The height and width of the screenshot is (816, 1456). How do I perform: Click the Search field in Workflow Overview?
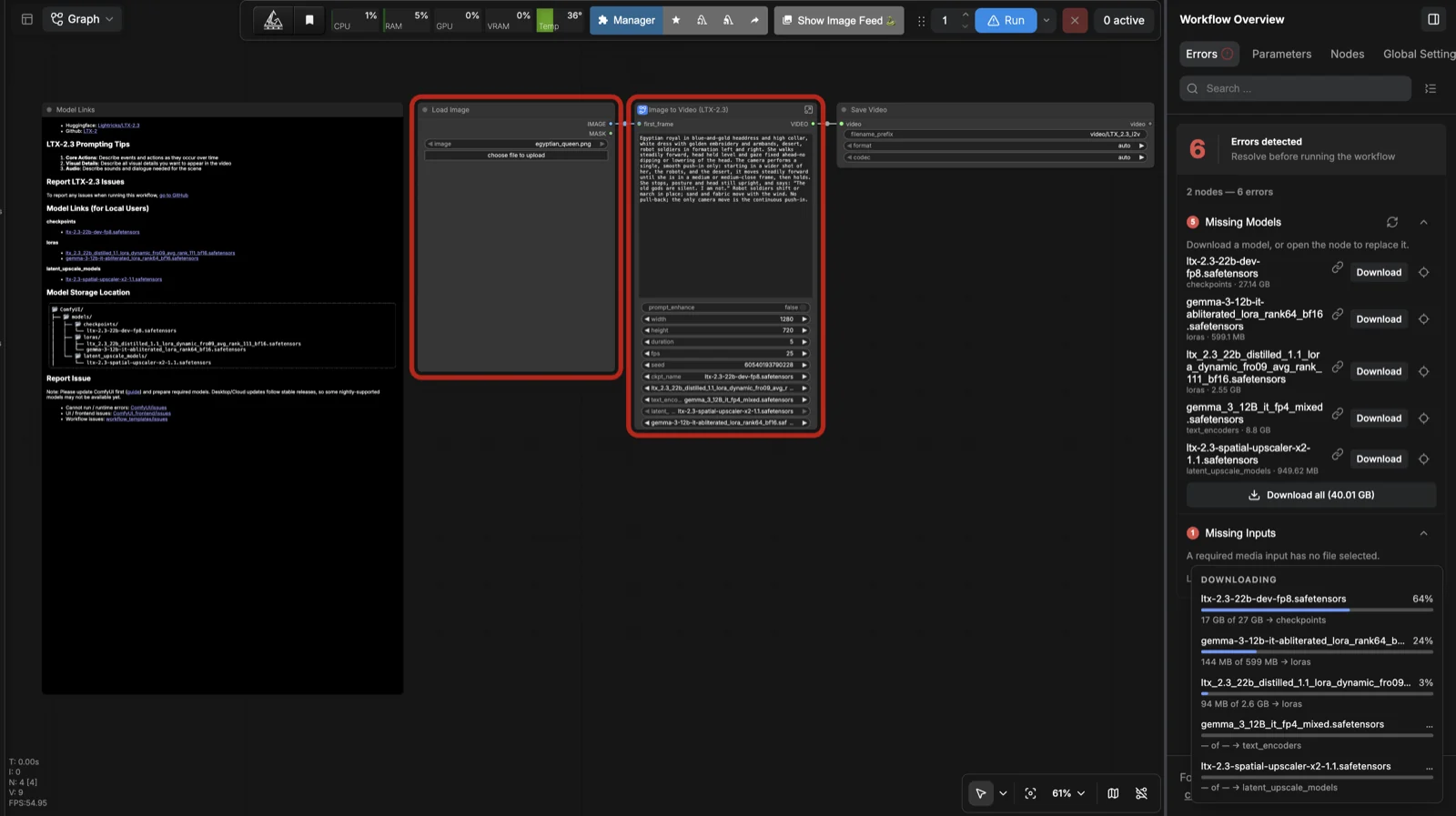pyautogui.click(x=1295, y=88)
